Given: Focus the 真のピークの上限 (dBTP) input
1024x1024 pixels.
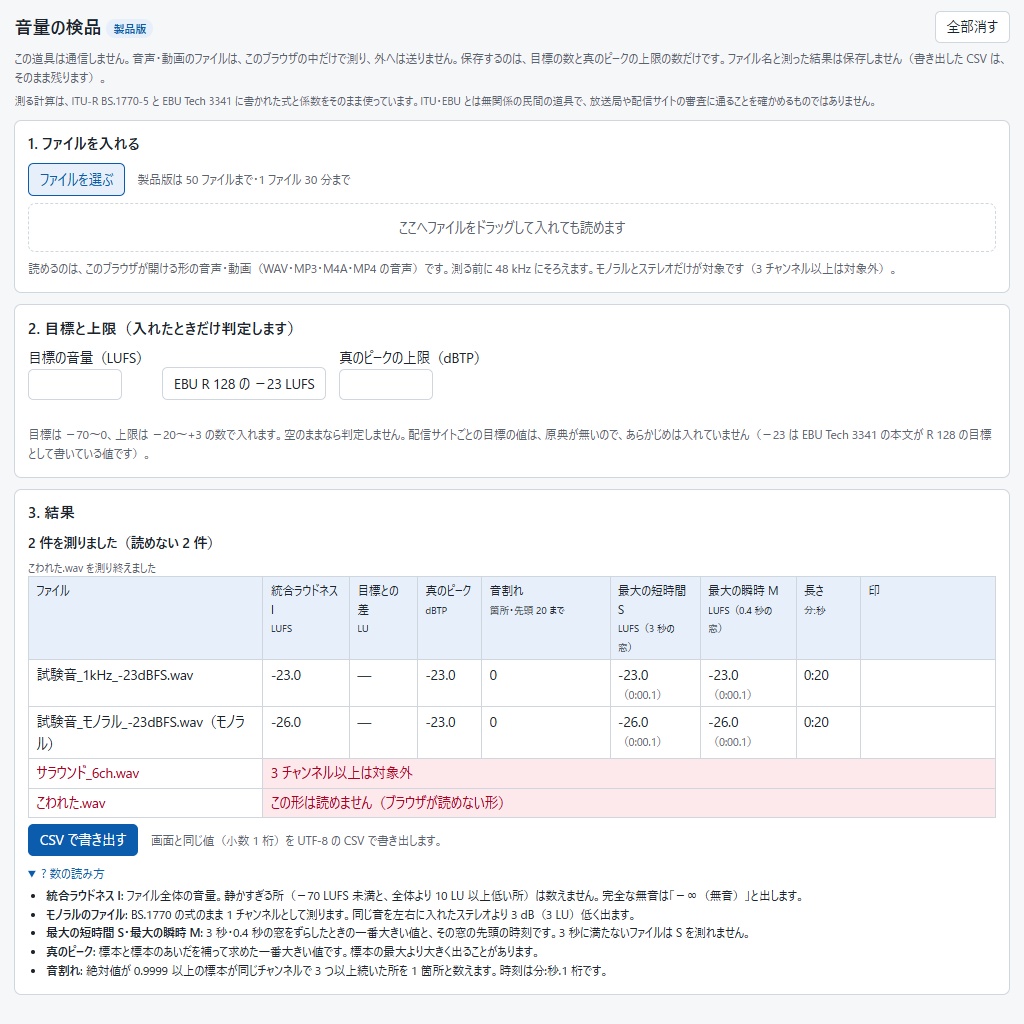Looking at the screenshot, I should (385, 384).
